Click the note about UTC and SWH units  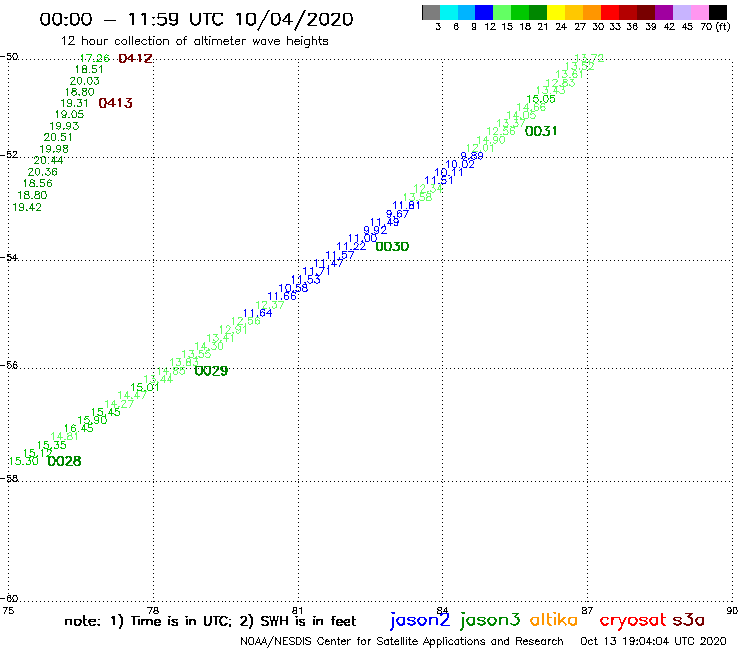point(210,621)
